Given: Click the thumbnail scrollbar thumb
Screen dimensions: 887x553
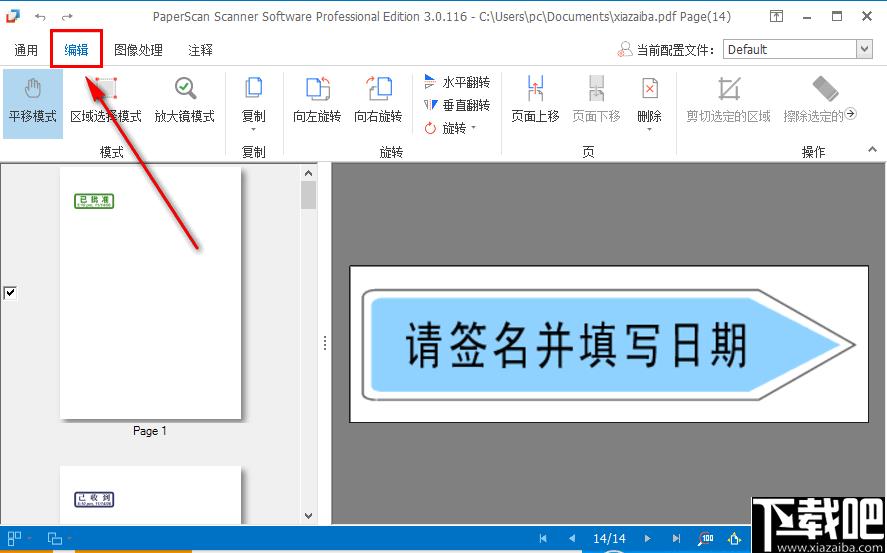Looking at the screenshot, I should coord(308,195).
